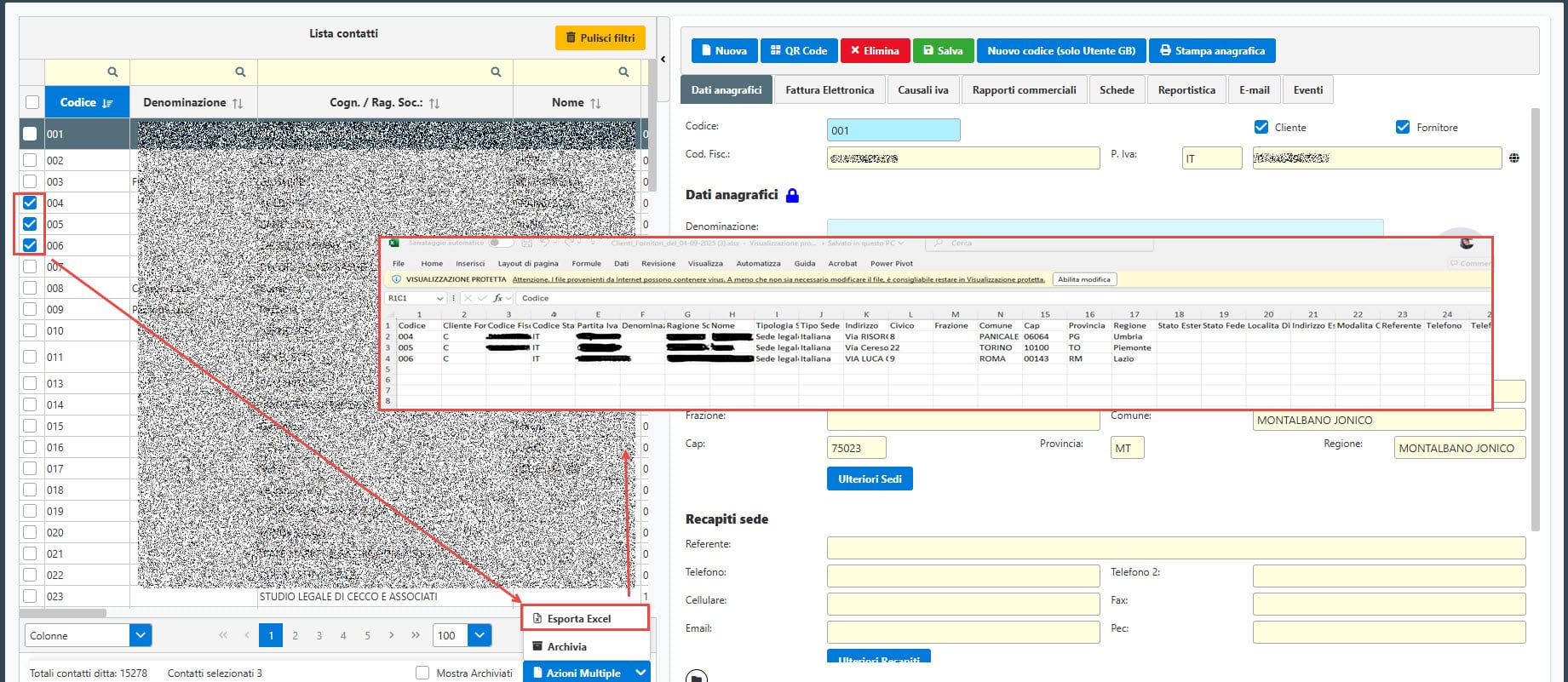
Task: Click search icon in Denominazione filter column
Action: coord(240,72)
